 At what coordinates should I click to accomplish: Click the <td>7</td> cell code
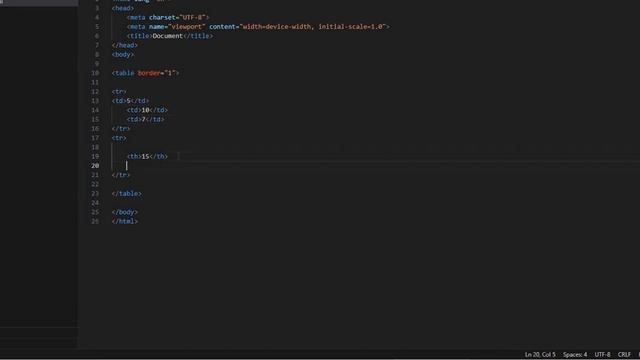pos(145,120)
